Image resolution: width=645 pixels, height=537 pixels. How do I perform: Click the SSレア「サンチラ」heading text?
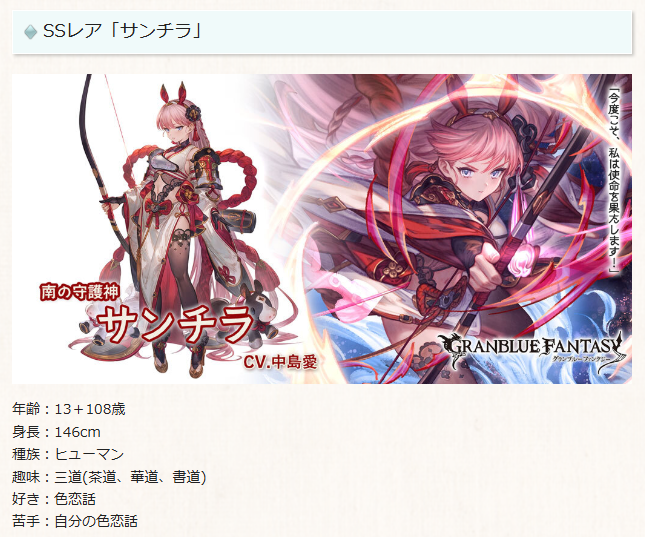coord(122,31)
